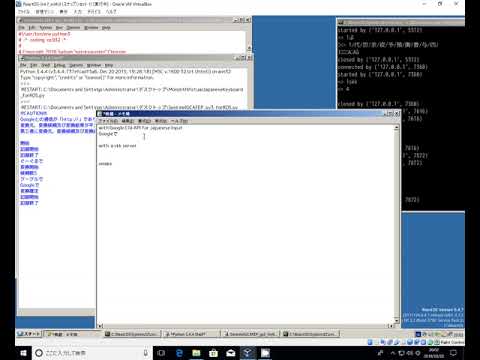Click the Notepad title bar icon
Viewport: 480px width, 360px height.
[x=100, y=114]
